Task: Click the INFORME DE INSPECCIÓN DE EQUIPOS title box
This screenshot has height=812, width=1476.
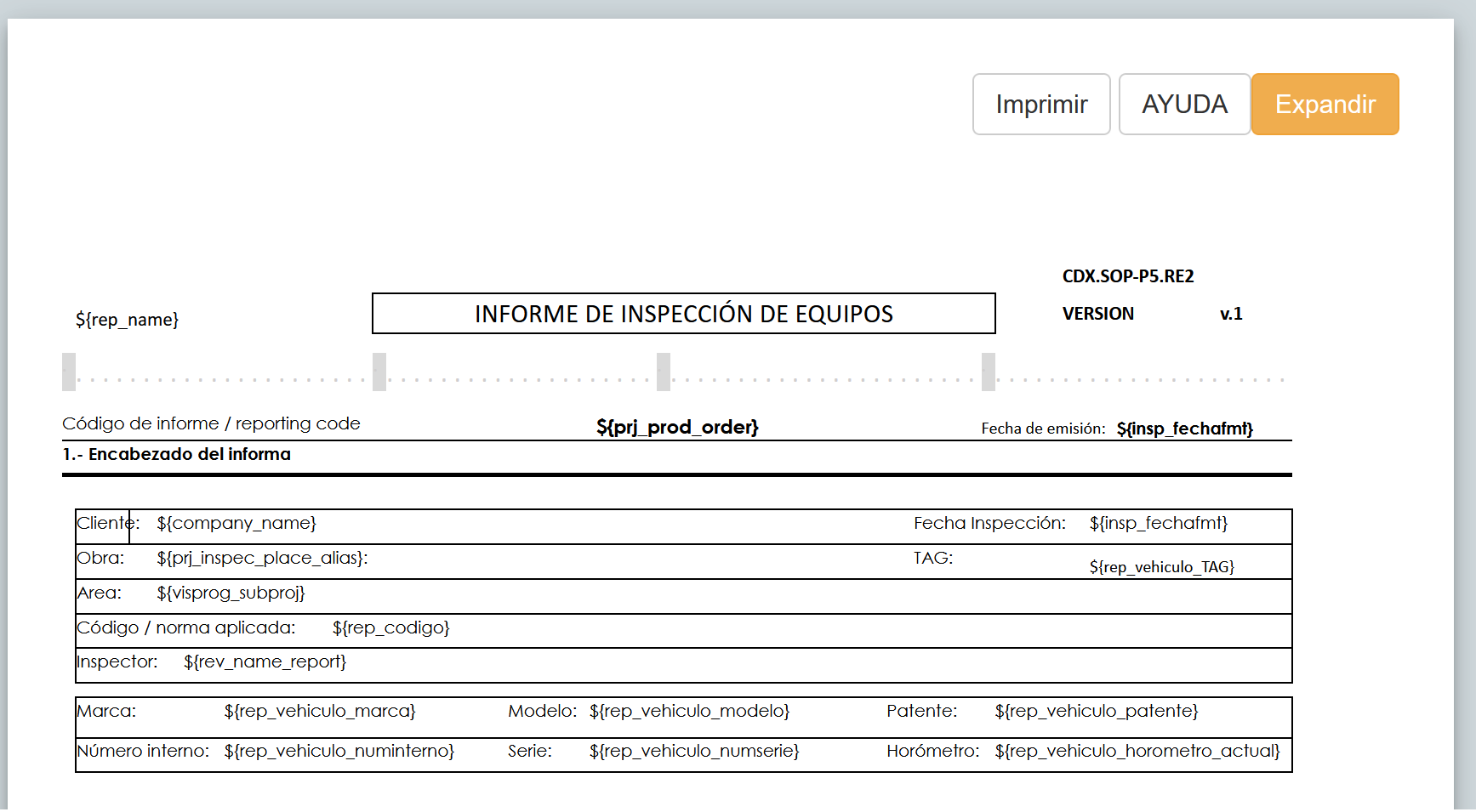Action: click(683, 314)
